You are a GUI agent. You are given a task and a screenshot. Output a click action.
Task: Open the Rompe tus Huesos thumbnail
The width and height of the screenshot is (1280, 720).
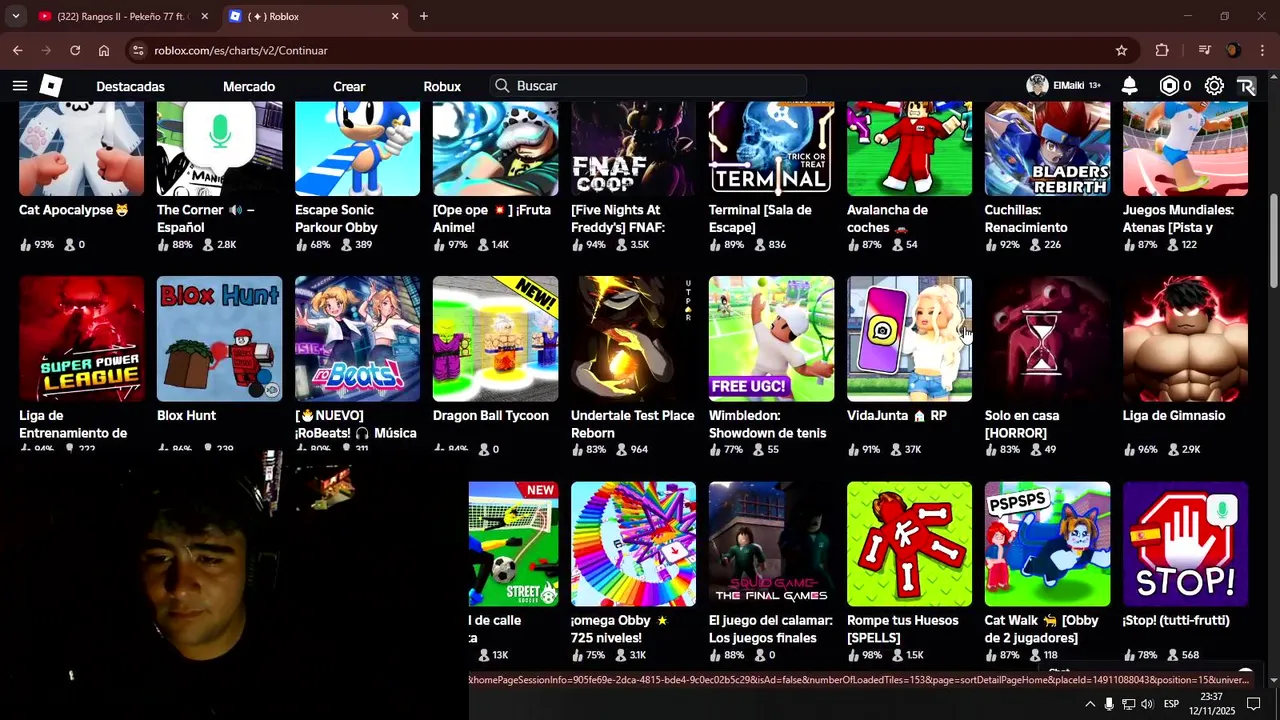tap(910, 544)
